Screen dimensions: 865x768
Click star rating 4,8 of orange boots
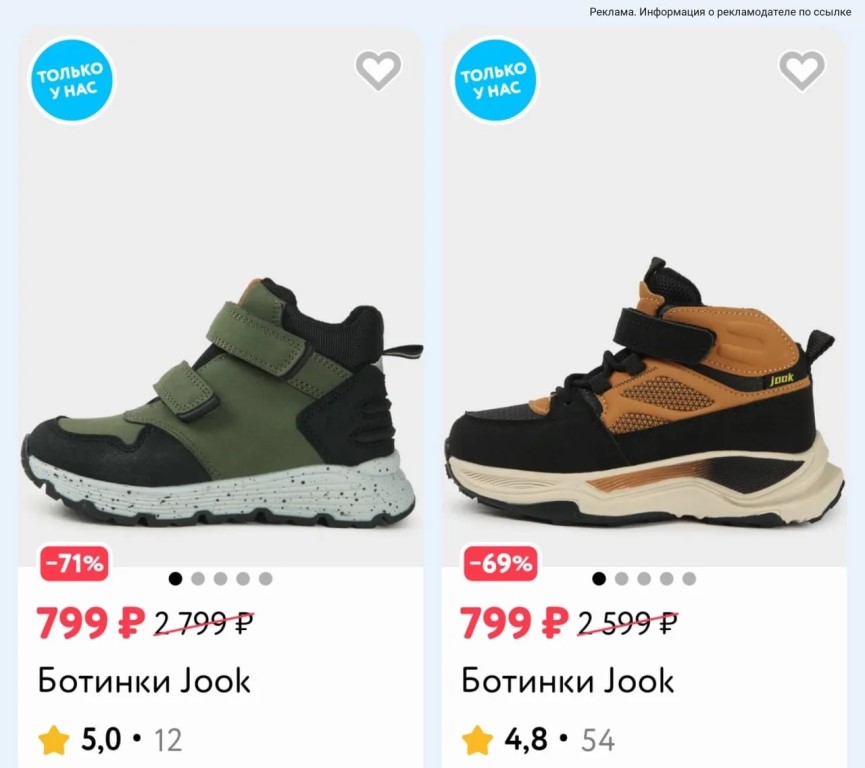click(537, 740)
